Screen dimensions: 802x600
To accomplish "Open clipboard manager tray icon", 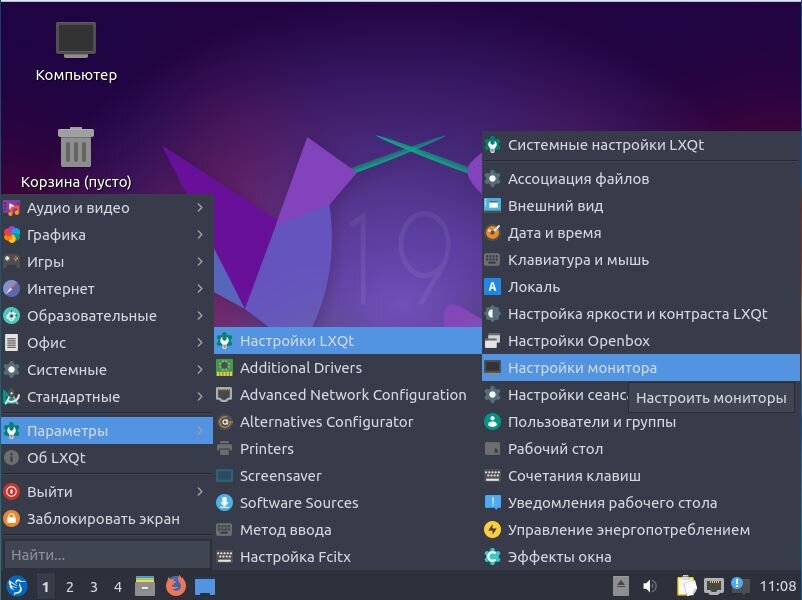I will pyautogui.click(x=686, y=586).
